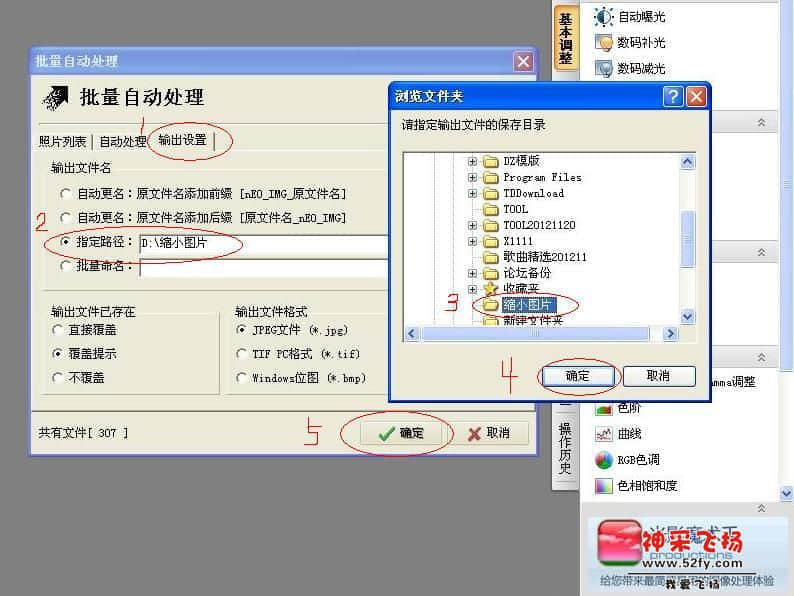The width and height of the screenshot is (794, 596).
Task: Click the TOOL folder icon
Action: [490, 209]
